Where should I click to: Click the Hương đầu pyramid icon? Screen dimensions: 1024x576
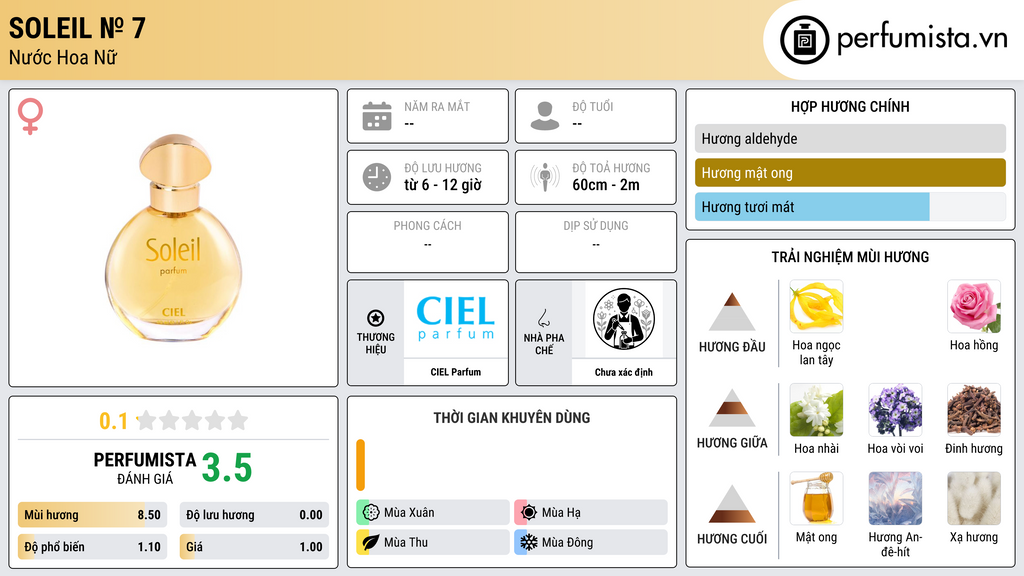click(x=732, y=312)
